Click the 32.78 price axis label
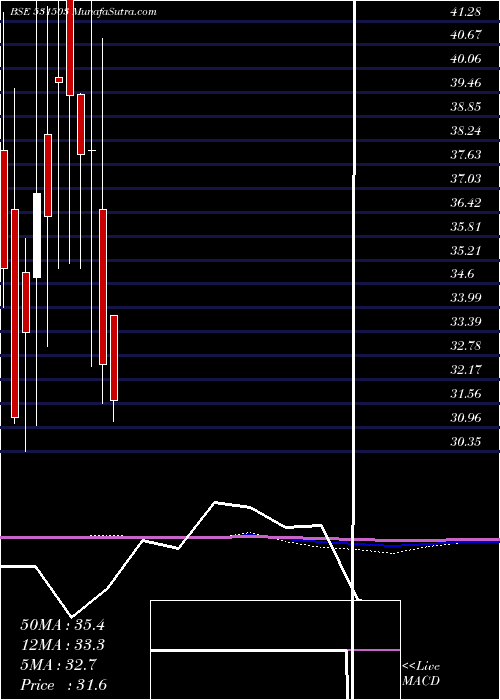Viewport: 500px width, 700px height. [x=465, y=346]
